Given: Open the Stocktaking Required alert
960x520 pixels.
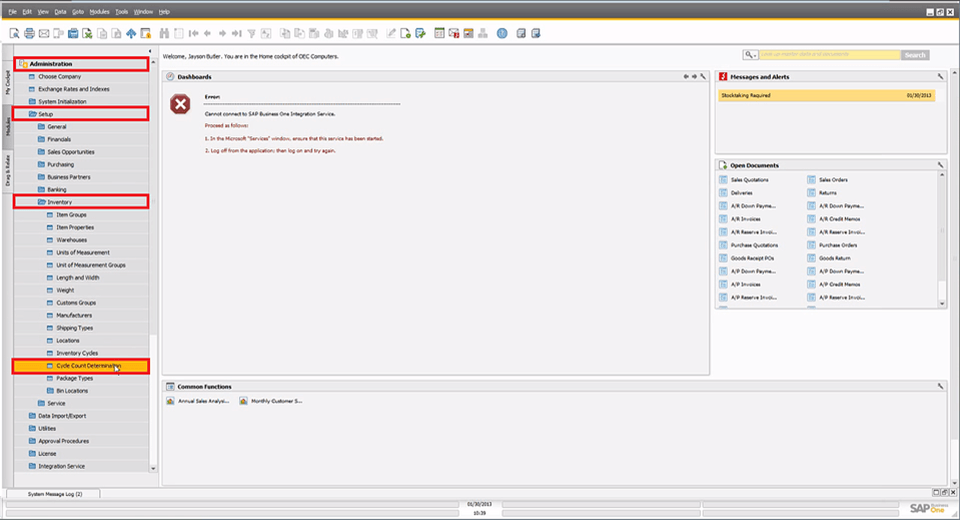Looking at the screenshot, I should click(827, 96).
